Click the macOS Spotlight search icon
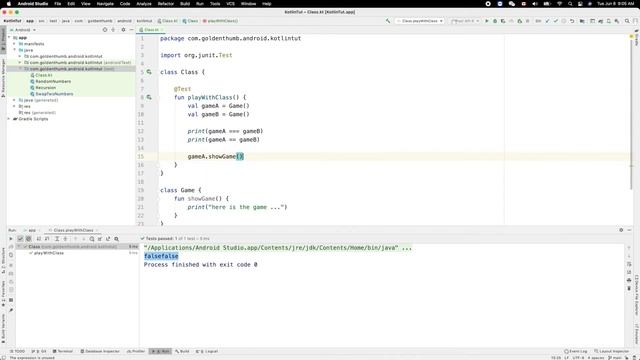The width and height of the screenshot is (640, 360). tap(570, 4)
